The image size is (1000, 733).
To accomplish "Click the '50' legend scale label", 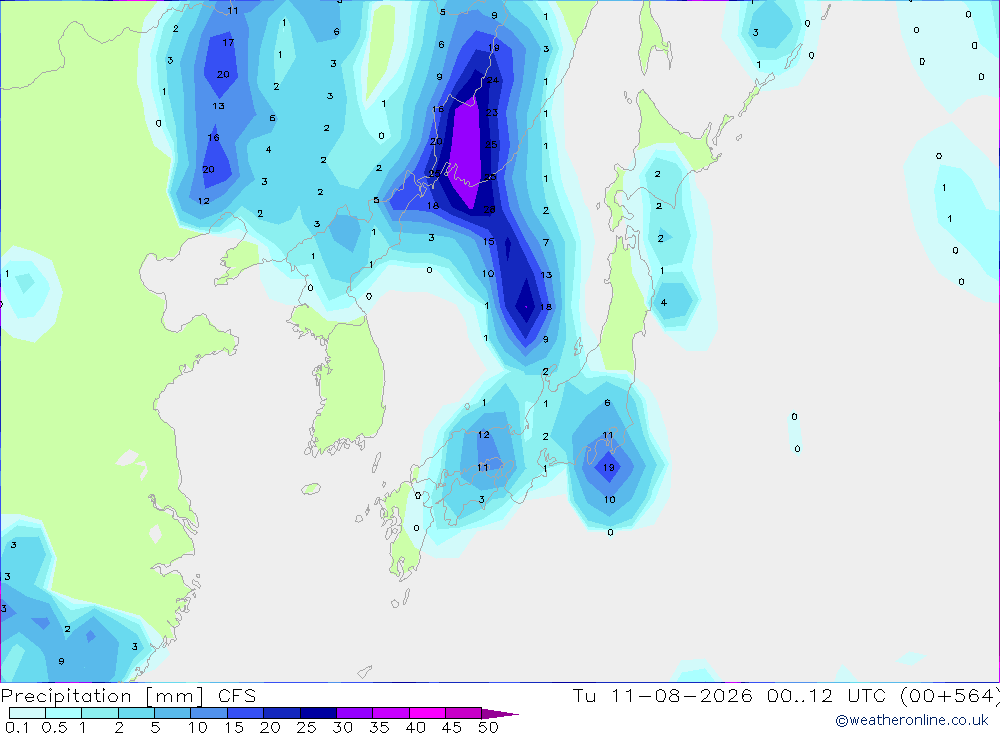I will (x=488, y=727).
